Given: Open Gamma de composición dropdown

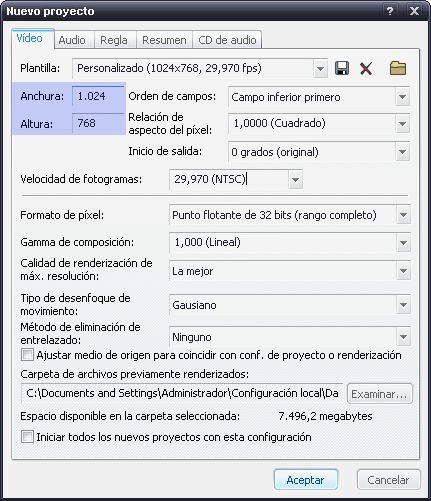Looking at the screenshot, I should pos(403,242).
